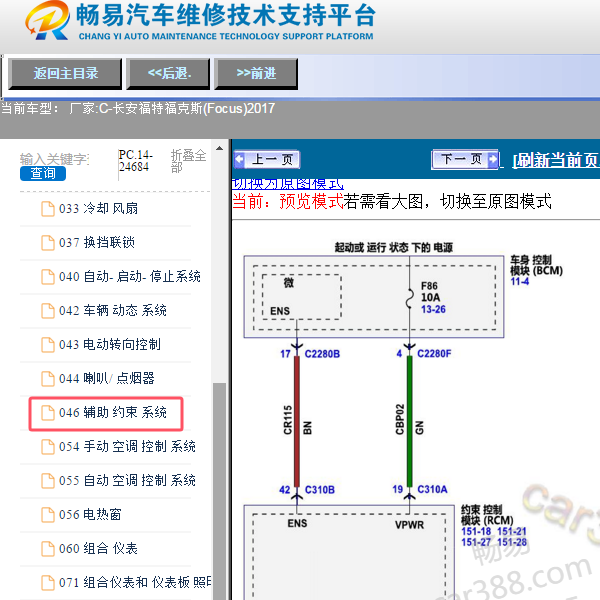Screen dimensions: 600x600
Task: Click the Chang Yi platform logo
Action: coord(48,21)
